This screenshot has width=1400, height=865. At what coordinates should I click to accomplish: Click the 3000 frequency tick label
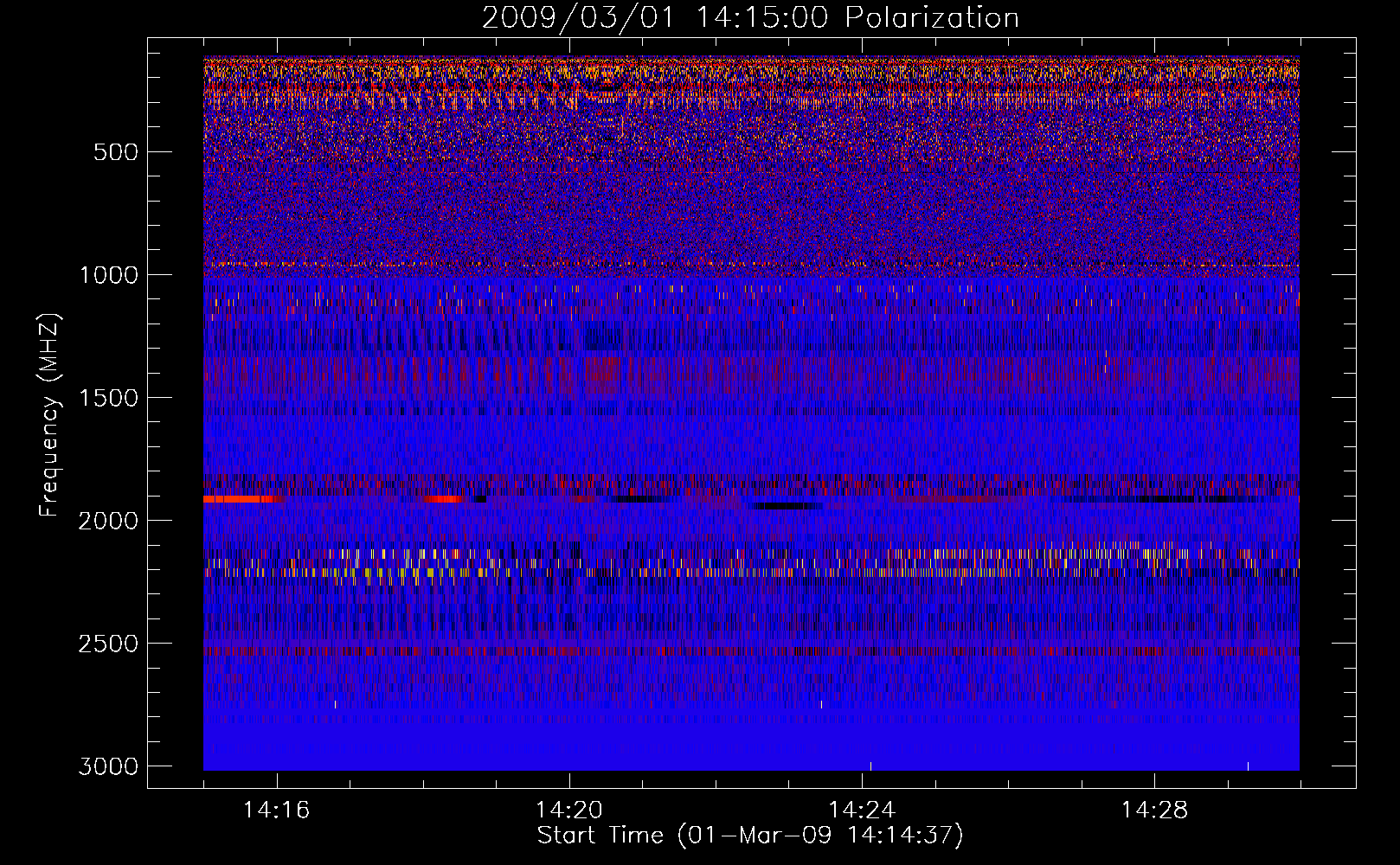pyautogui.click(x=108, y=766)
